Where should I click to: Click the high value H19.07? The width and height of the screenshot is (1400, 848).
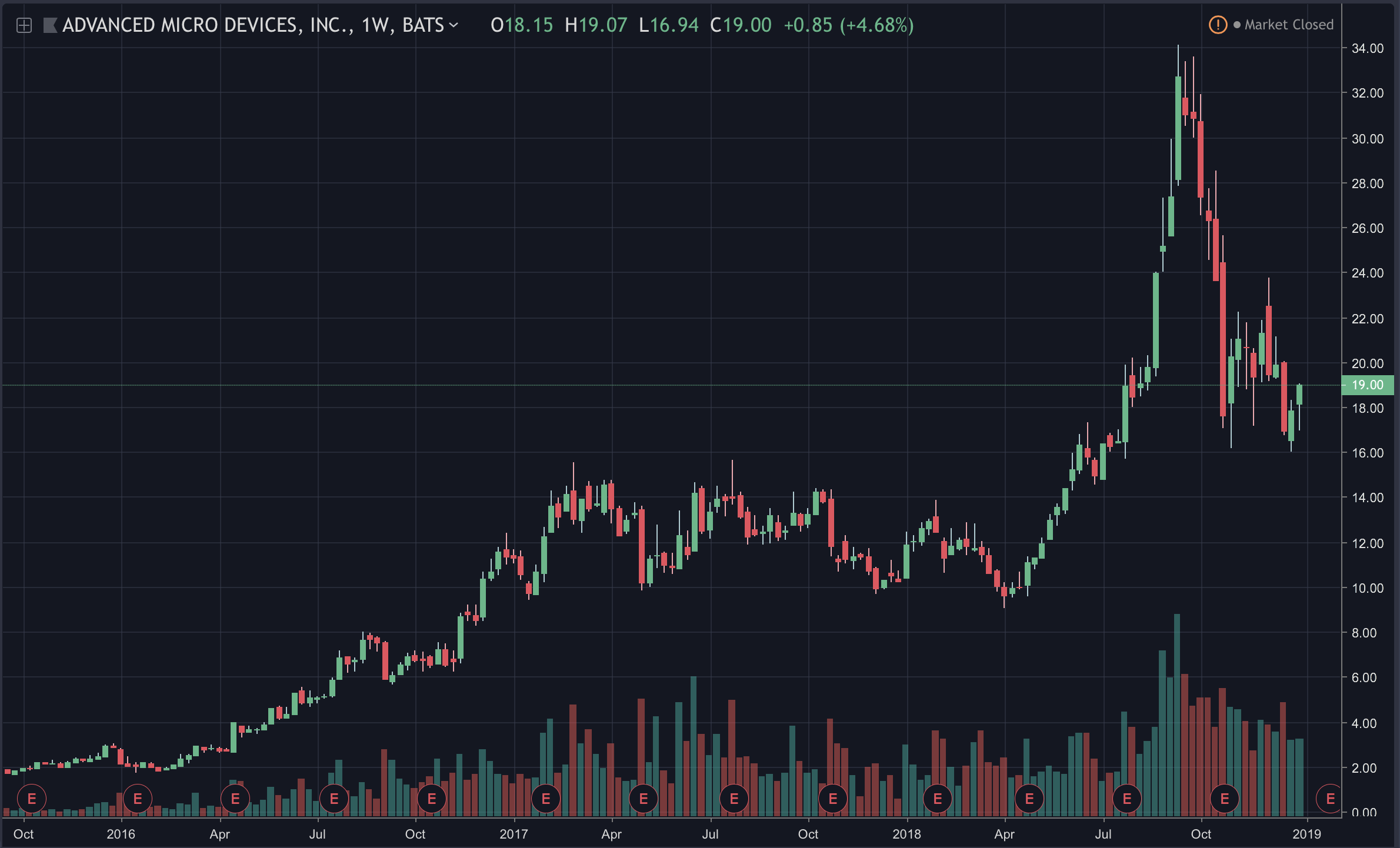click(x=596, y=25)
